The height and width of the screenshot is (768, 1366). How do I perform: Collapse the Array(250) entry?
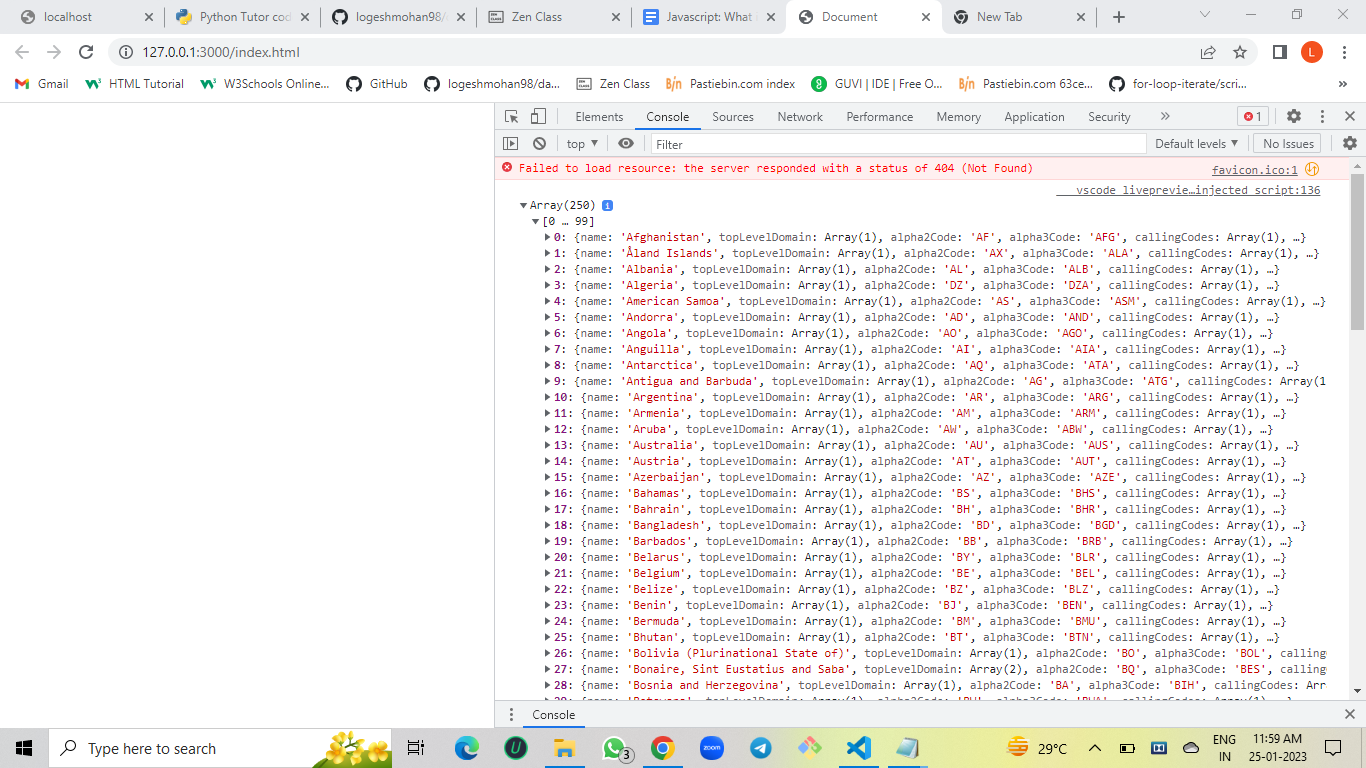(x=523, y=204)
